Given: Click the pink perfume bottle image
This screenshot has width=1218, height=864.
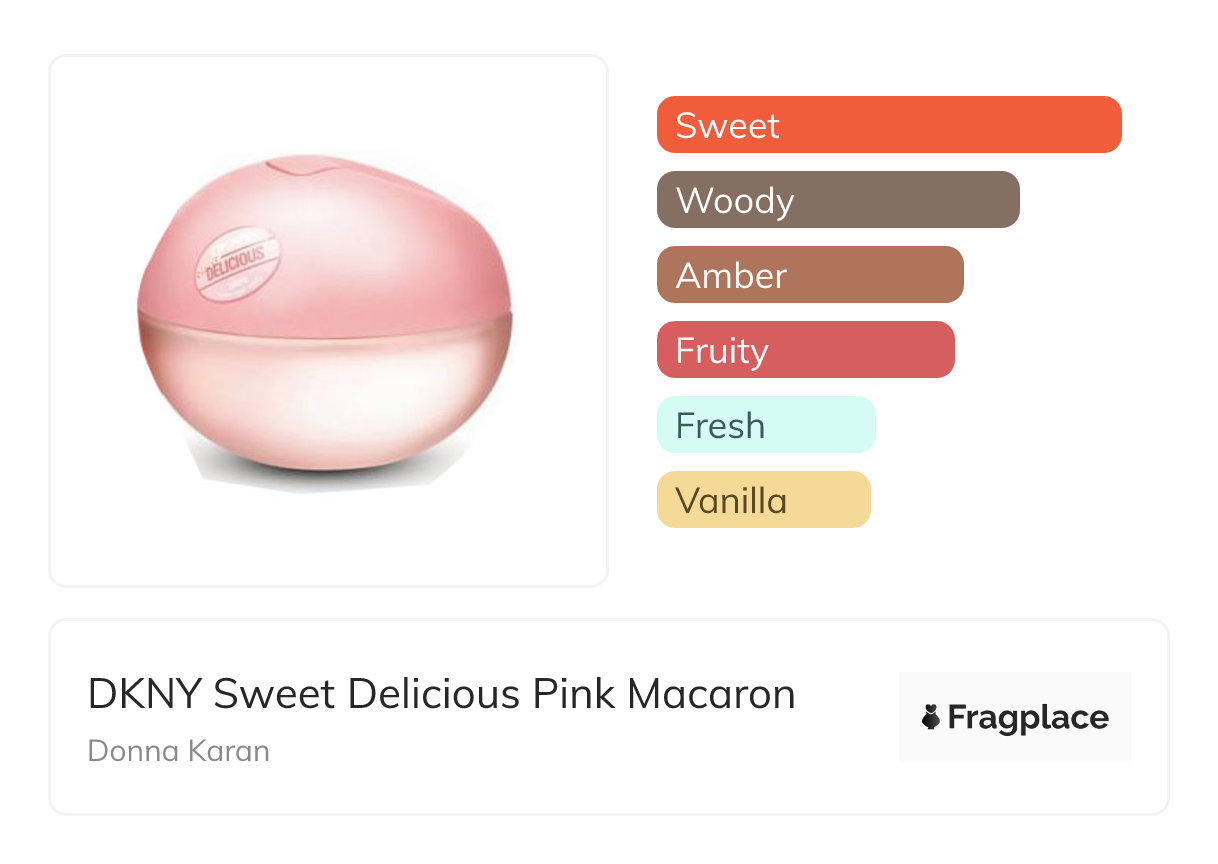Looking at the screenshot, I should pos(325,322).
